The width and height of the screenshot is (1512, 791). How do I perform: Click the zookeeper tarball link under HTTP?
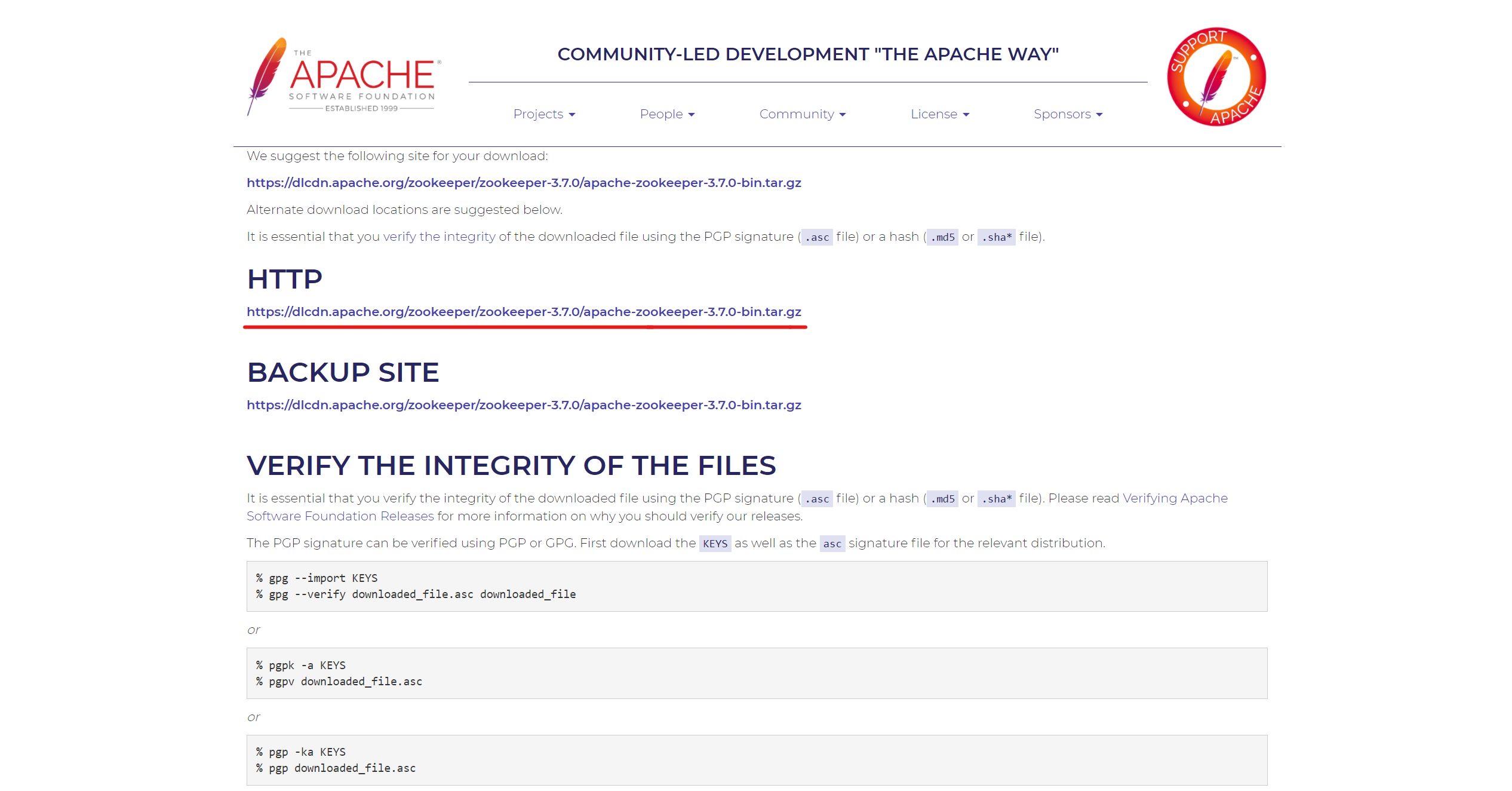click(524, 312)
